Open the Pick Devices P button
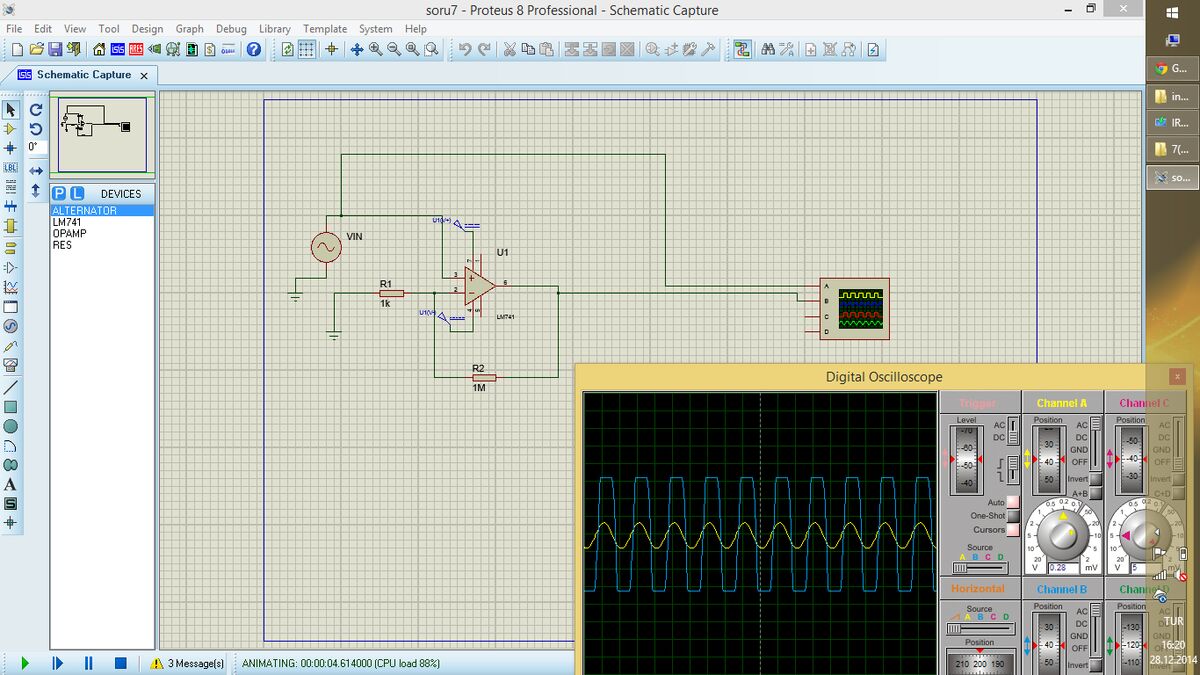1200x675 pixels. pos(60,193)
